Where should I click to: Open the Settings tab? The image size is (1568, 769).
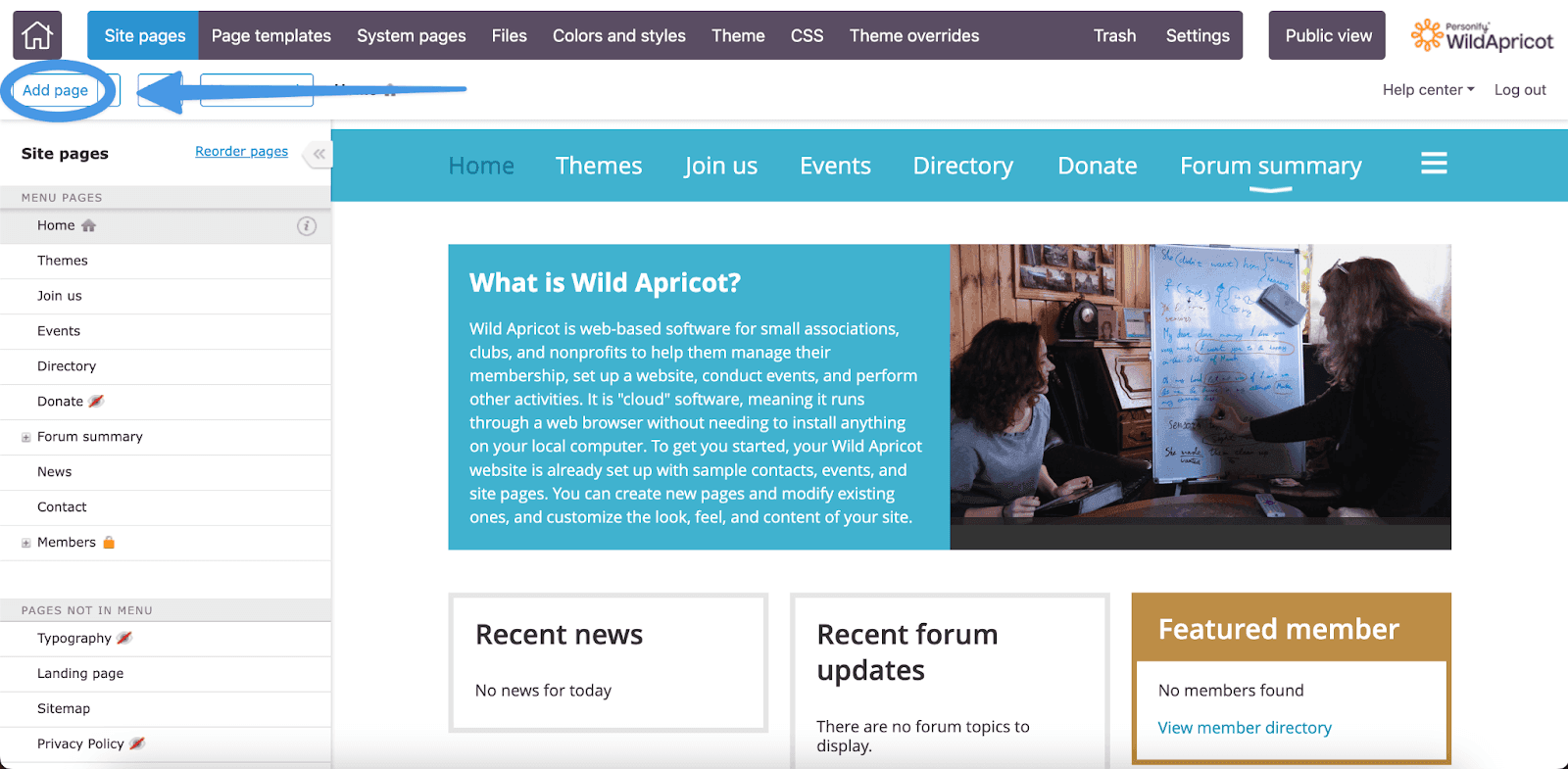tap(1198, 35)
